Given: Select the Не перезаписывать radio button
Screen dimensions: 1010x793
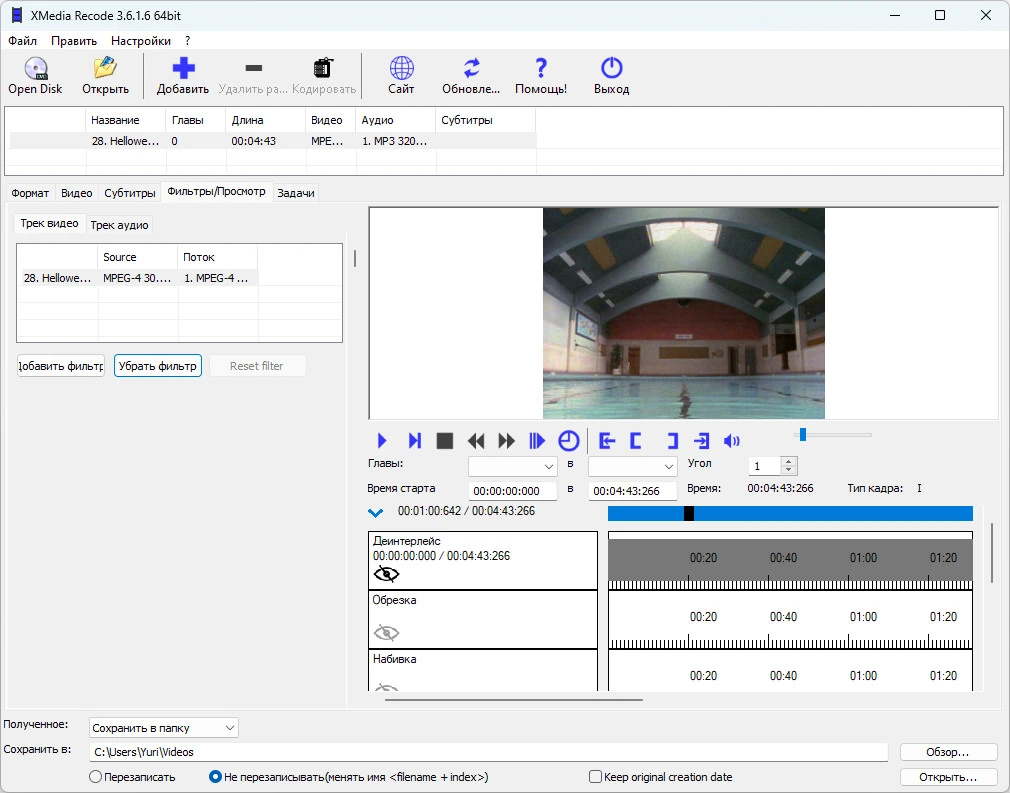Looking at the screenshot, I should click(x=215, y=777).
